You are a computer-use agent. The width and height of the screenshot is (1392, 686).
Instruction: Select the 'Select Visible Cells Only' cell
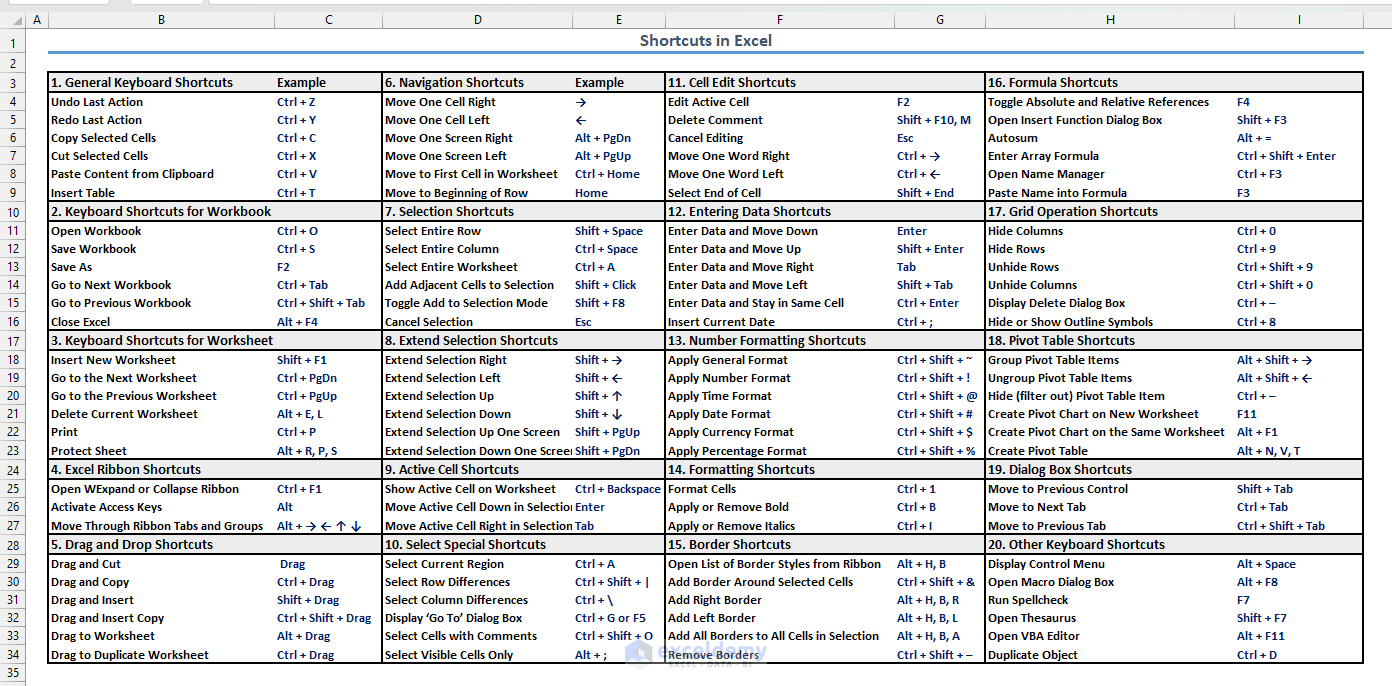[478, 655]
